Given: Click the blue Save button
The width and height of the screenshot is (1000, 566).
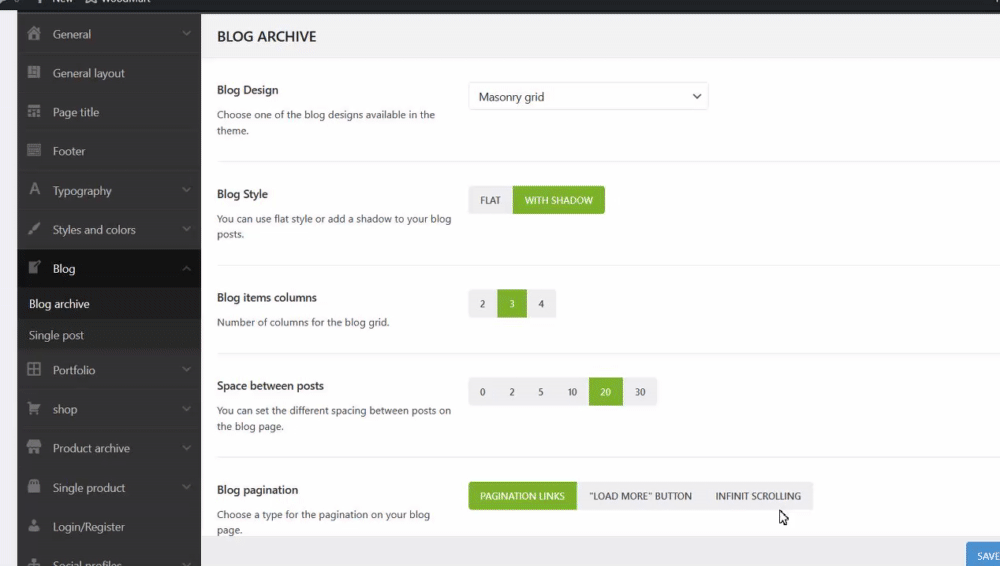Looking at the screenshot, I should click(983, 555).
